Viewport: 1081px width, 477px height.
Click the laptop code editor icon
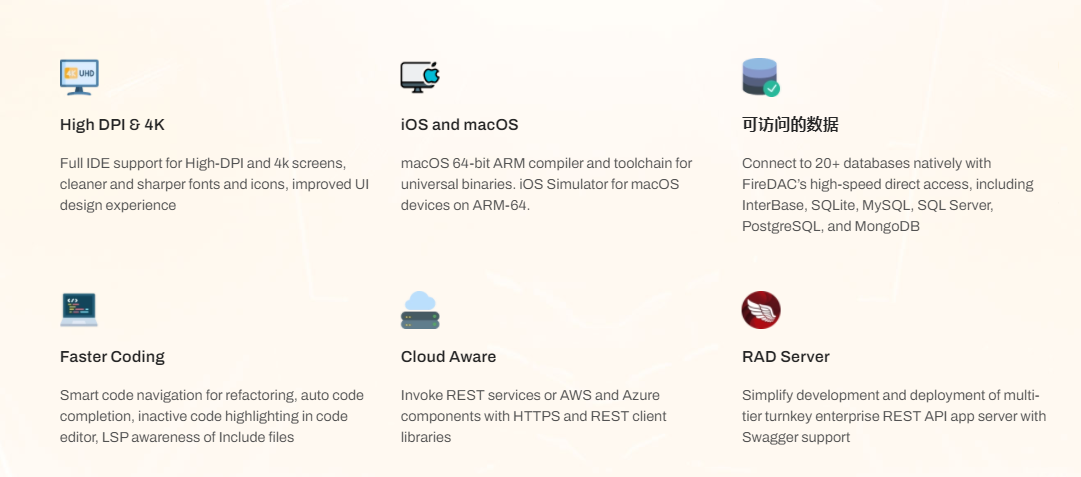coord(79,309)
